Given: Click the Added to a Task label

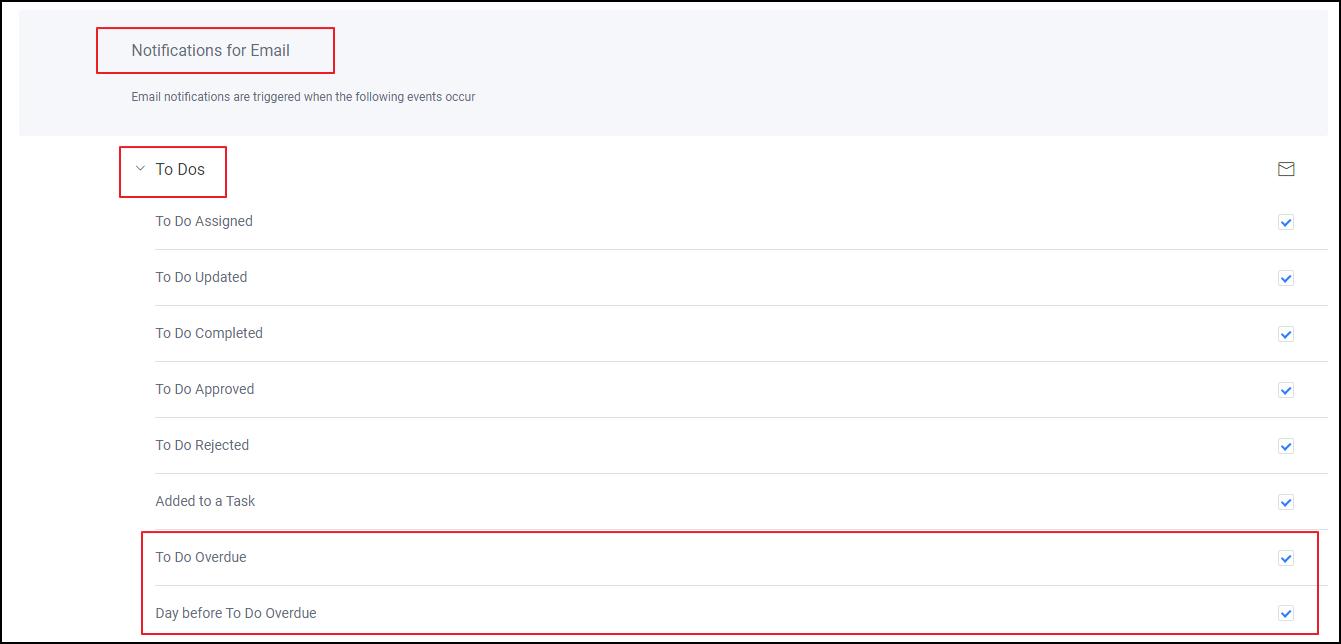Looking at the screenshot, I should 205,501.
